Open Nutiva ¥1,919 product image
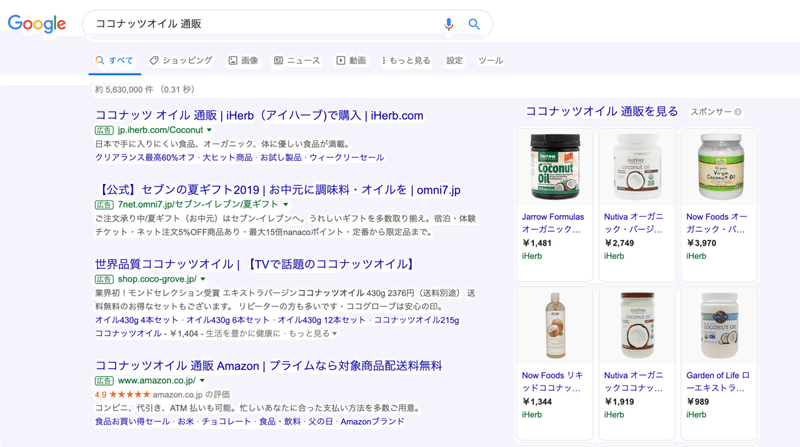Image resolution: width=800 pixels, height=447 pixels. (x=637, y=325)
